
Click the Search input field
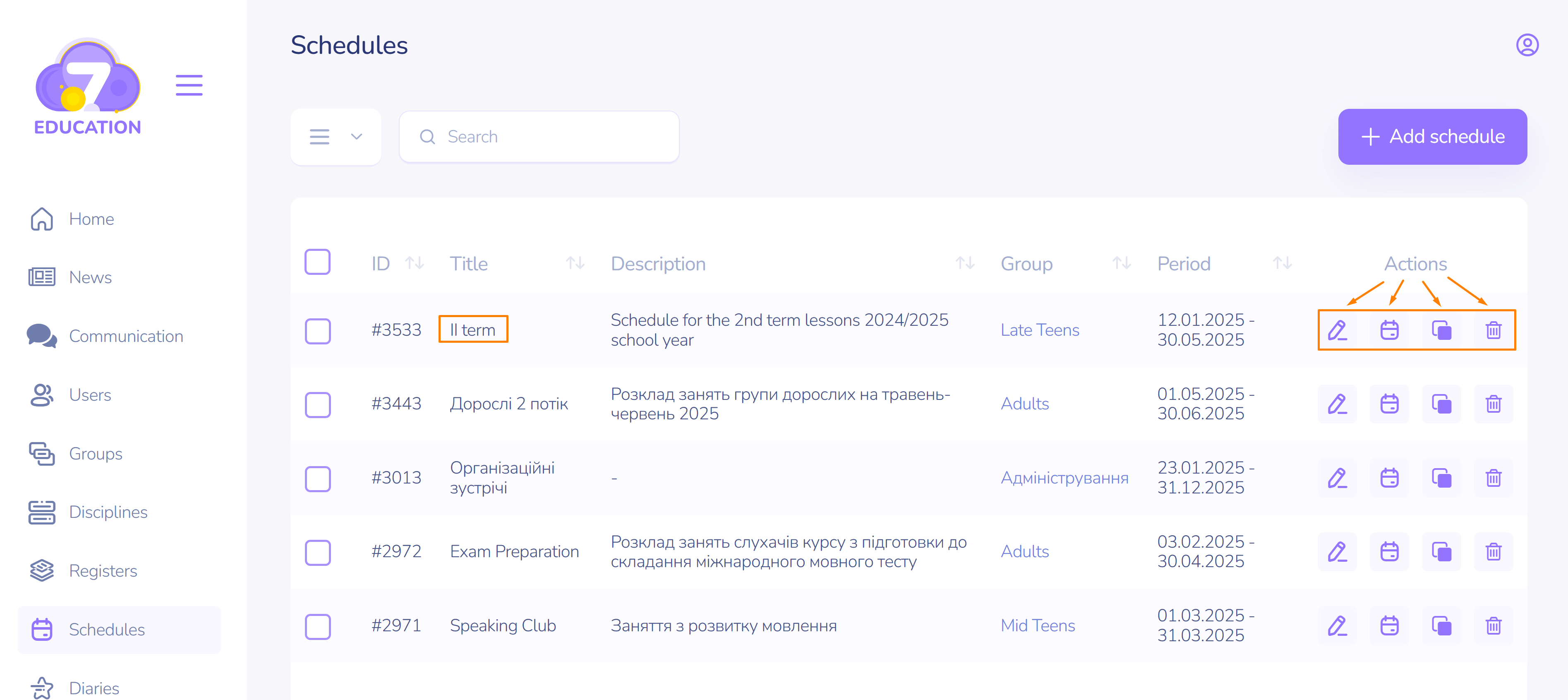coord(539,137)
